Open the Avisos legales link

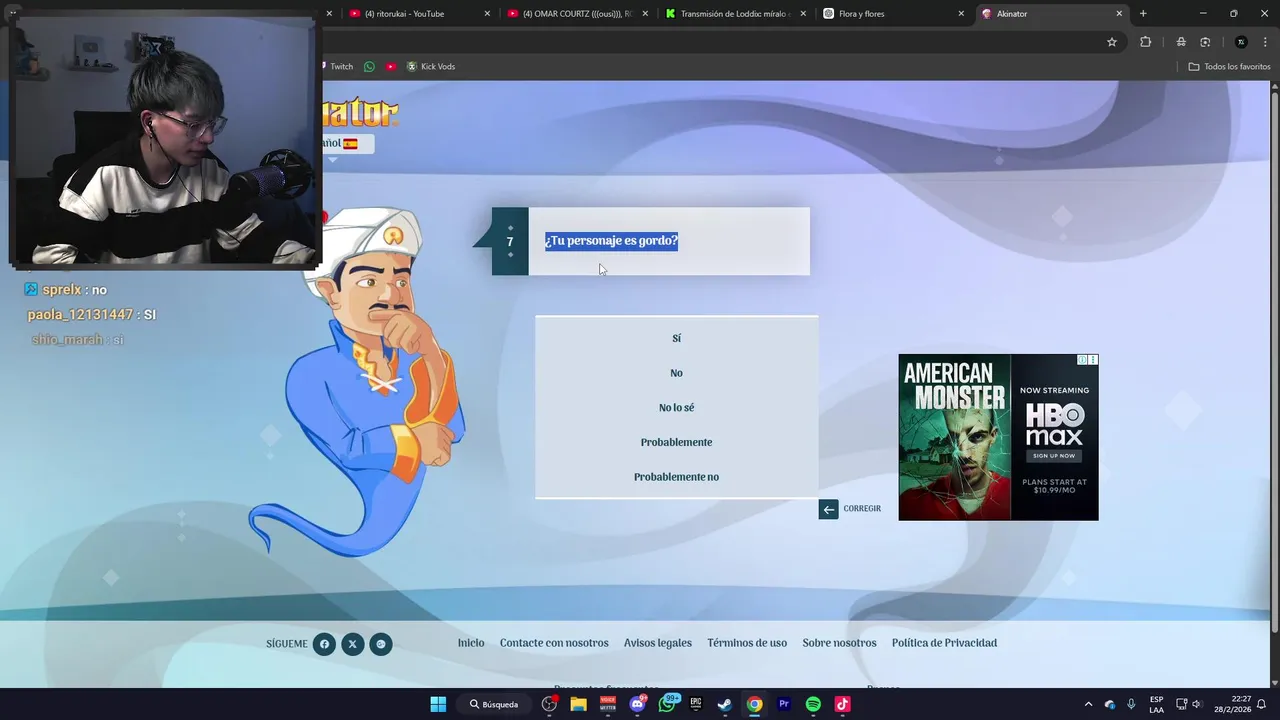point(658,643)
